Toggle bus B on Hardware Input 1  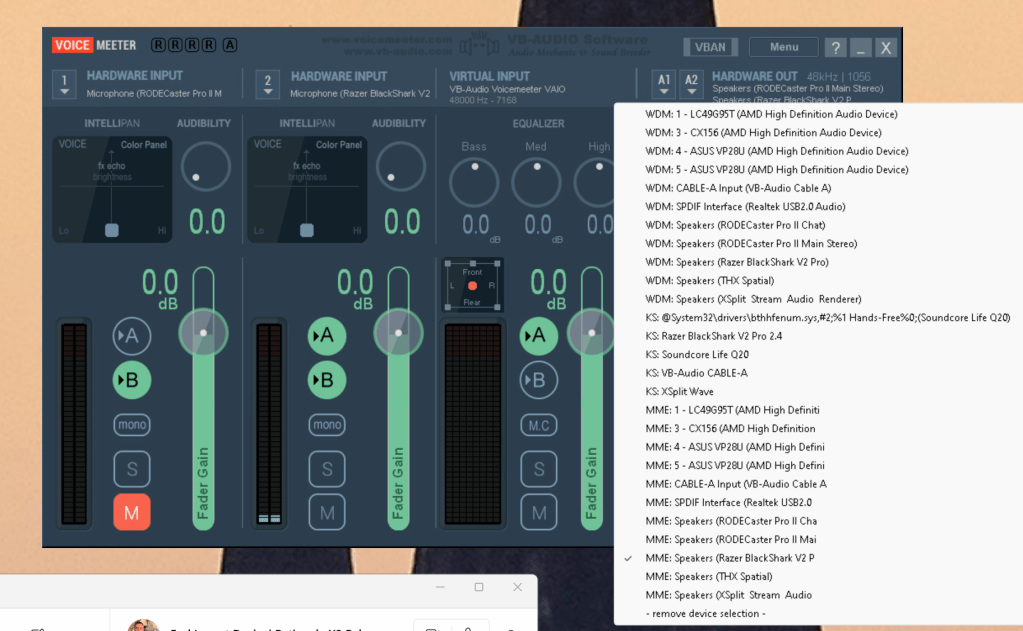click(132, 380)
